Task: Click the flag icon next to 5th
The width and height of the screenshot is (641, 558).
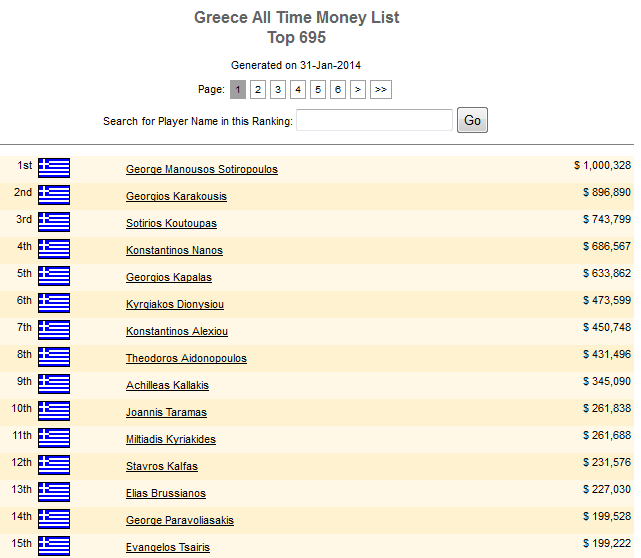Action: (x=54, y=276)
